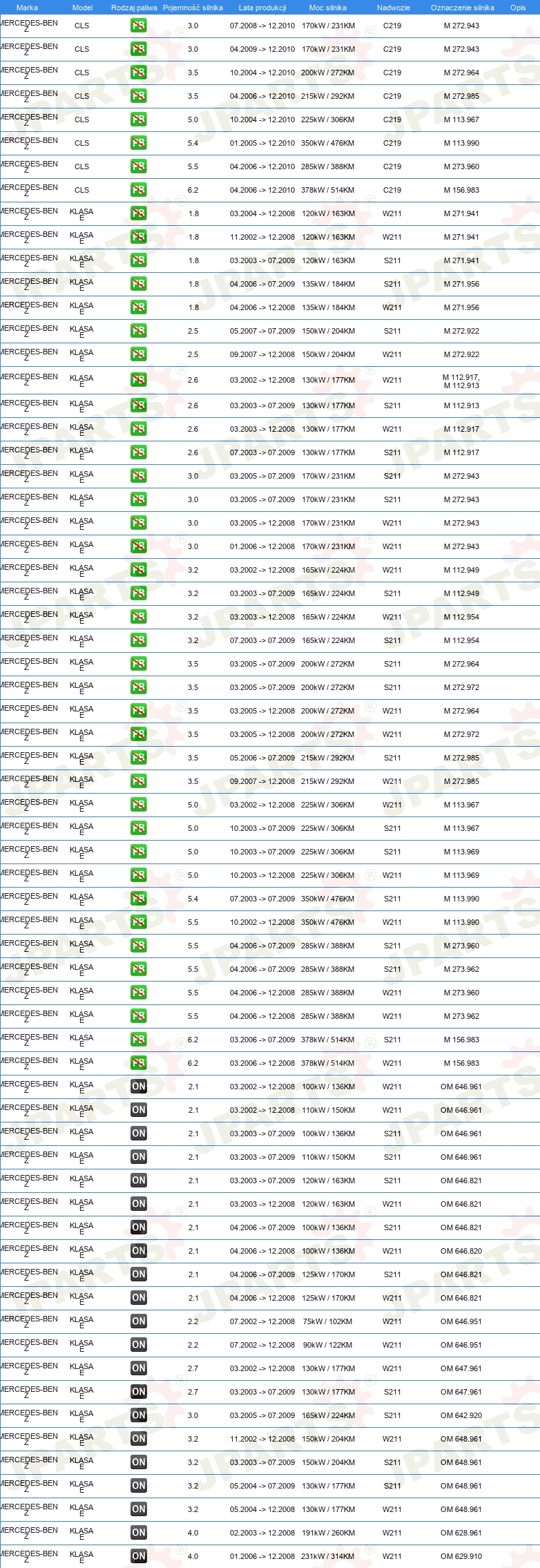540x1568 pixels.
Task: Click the production years 04.2009 -> 12.2010
Action: coord(262,49)
